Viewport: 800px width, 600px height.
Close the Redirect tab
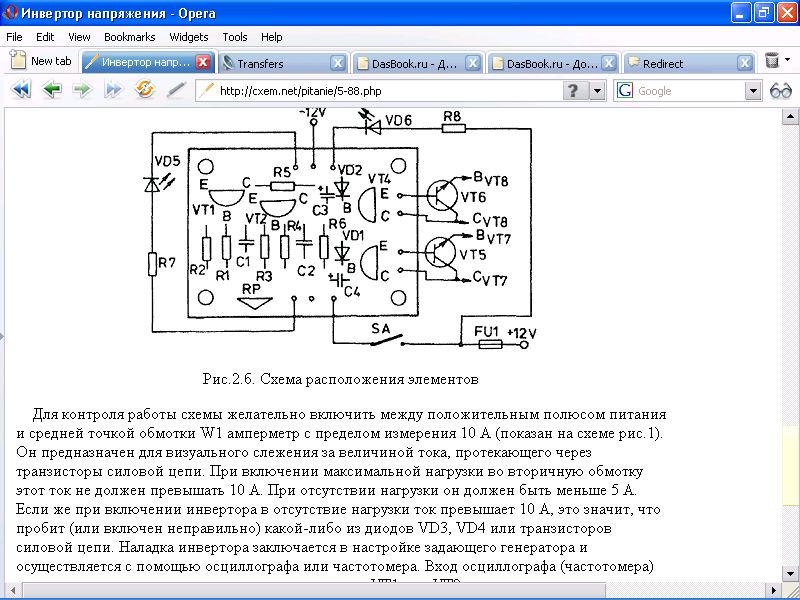click(x=744, y=63)
